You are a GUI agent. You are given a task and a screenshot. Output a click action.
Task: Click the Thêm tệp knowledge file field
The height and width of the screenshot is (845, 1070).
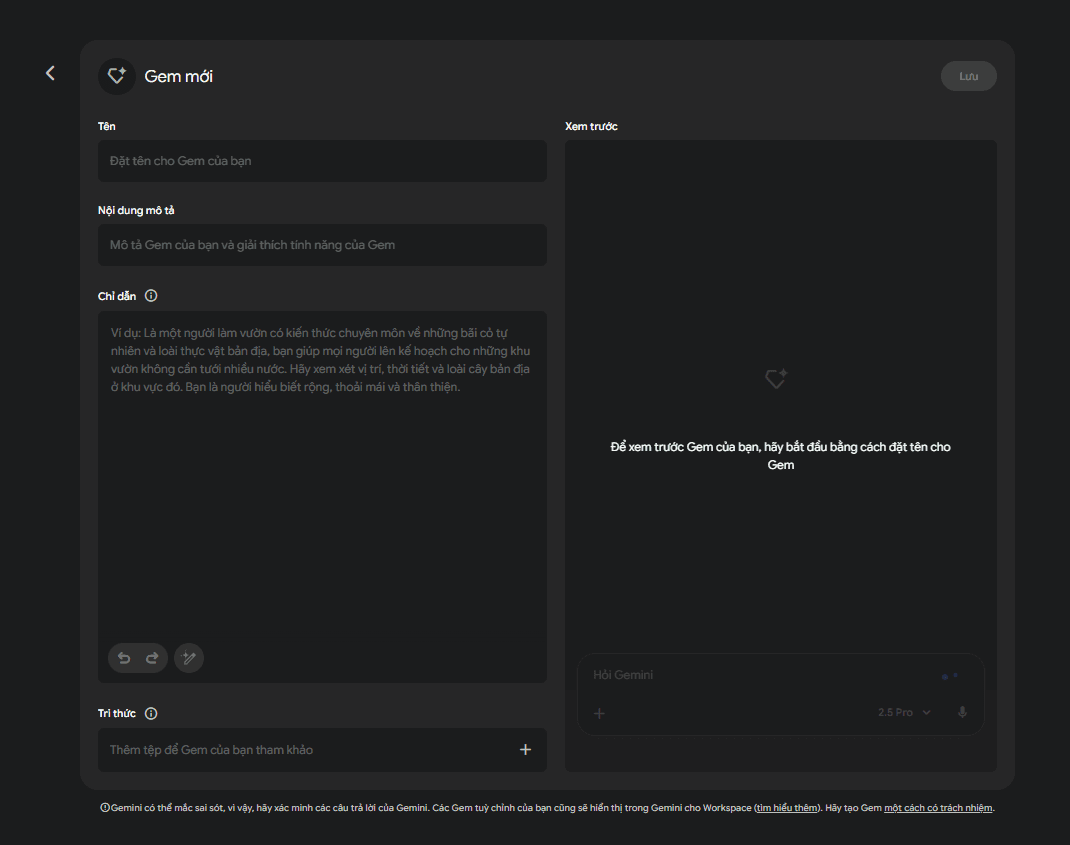[322, 749]
